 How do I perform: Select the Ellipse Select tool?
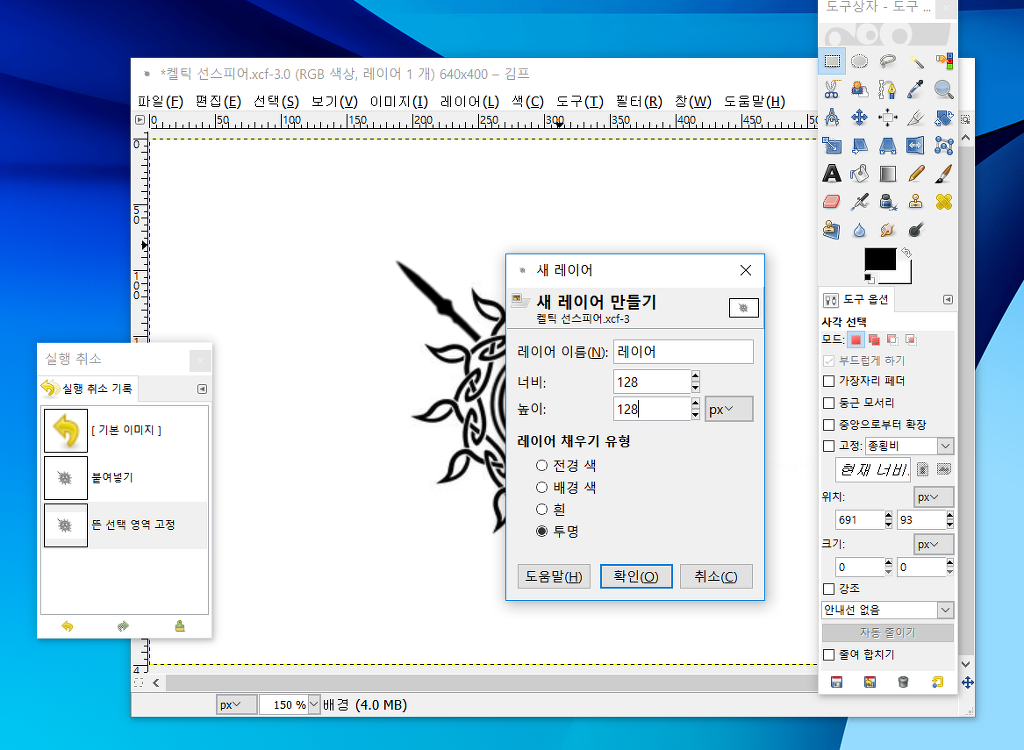click(859, 61)
